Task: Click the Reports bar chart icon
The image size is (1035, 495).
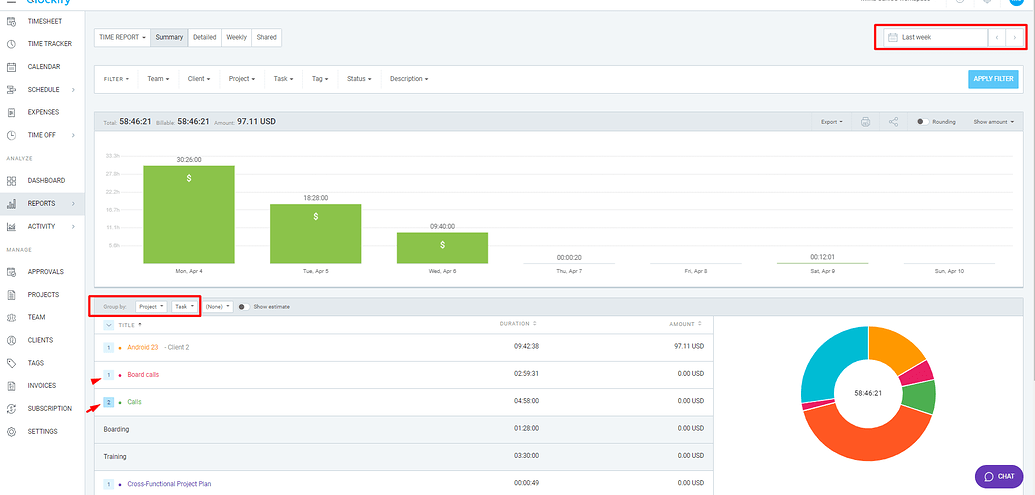Action: tap(11, 204)
